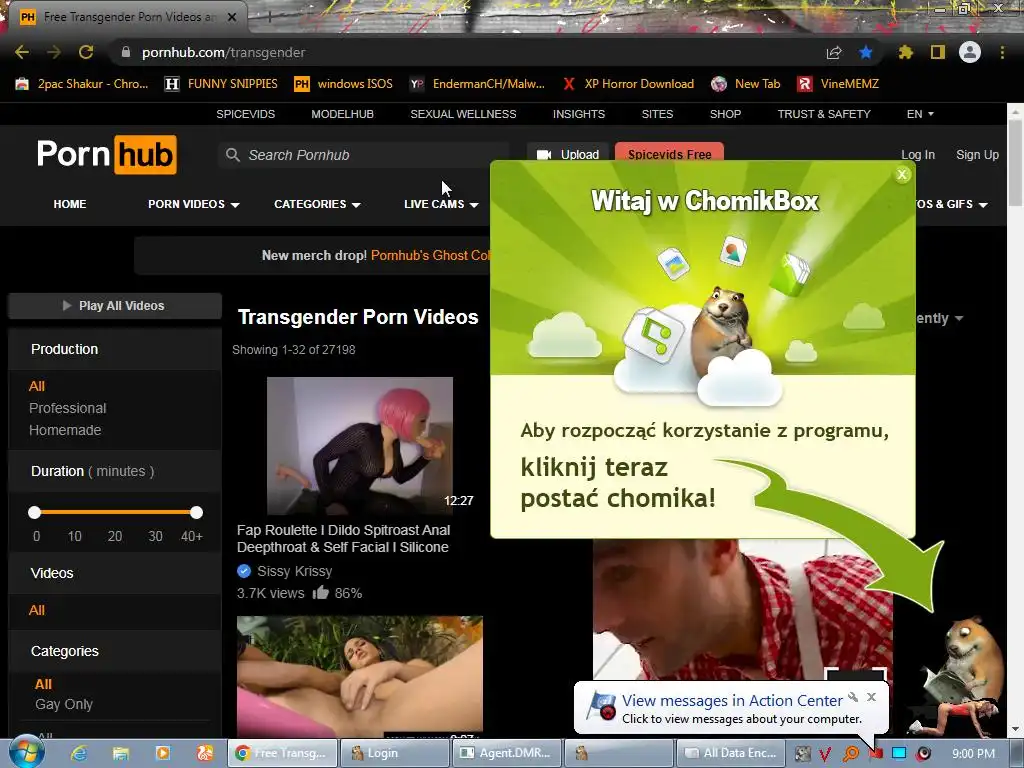1024x768 pixels.
Task: Click the Spicevids Free button
Action: point(669,153)
